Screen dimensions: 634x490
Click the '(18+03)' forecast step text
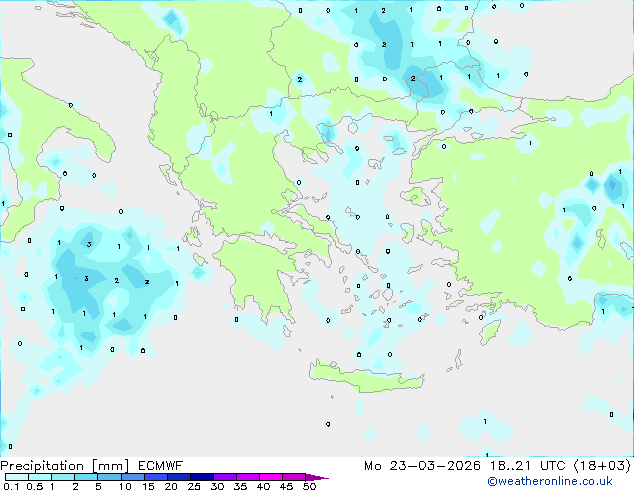pyautogui.click(x=602, y=466)
